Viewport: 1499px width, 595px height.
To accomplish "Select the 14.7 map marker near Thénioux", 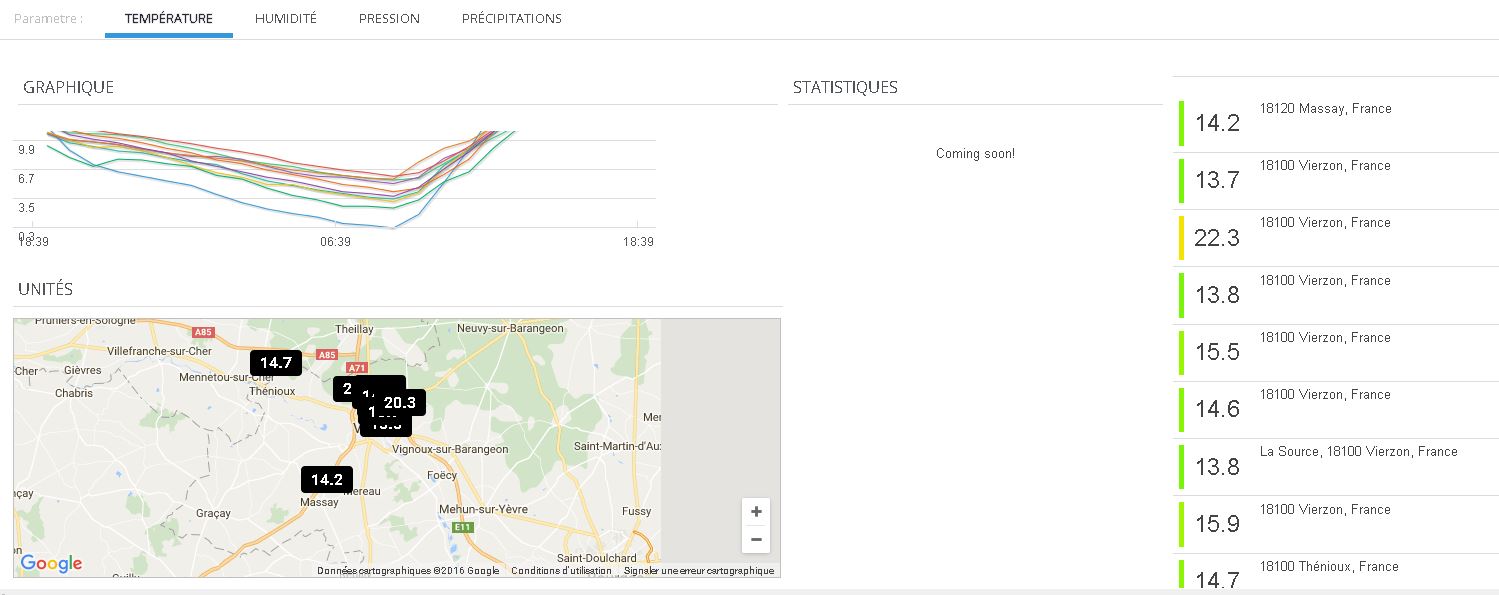I will (x=275, y=363).
